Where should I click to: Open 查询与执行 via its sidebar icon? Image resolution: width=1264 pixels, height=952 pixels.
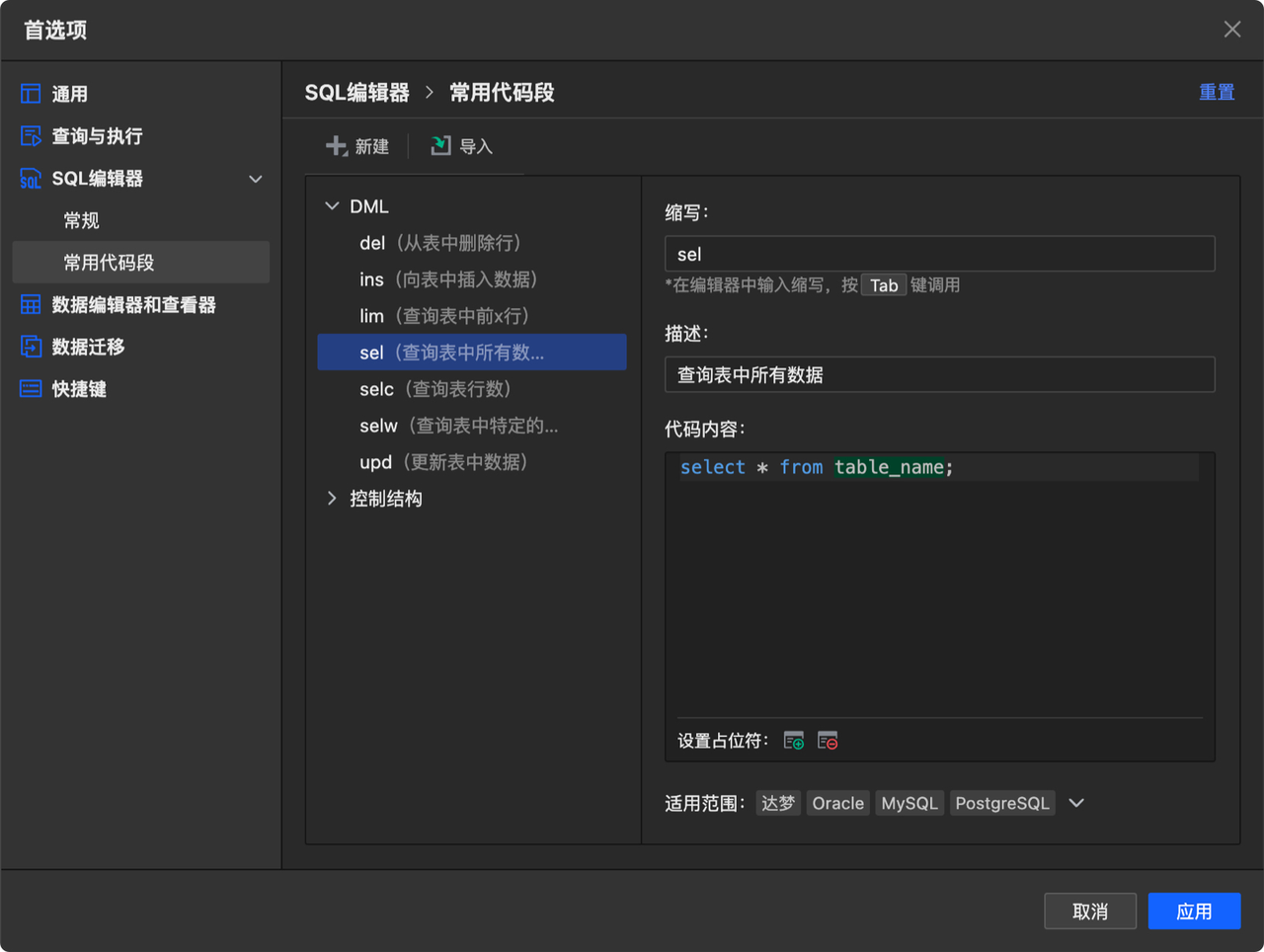coord(29,136)
